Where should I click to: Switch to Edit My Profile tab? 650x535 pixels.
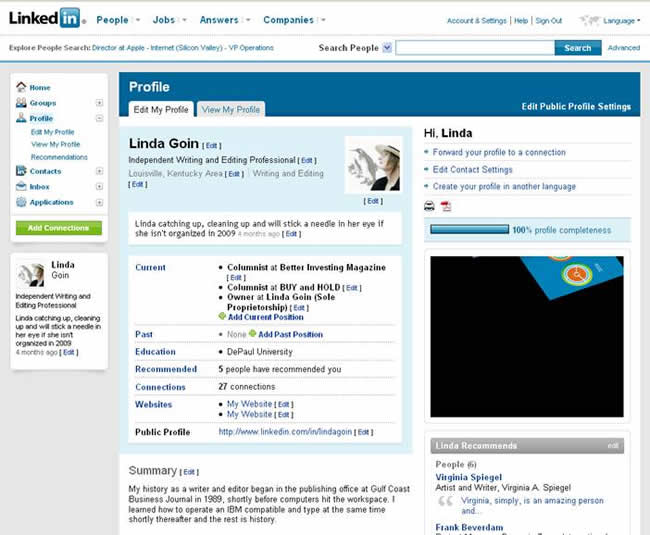point(161,109)
